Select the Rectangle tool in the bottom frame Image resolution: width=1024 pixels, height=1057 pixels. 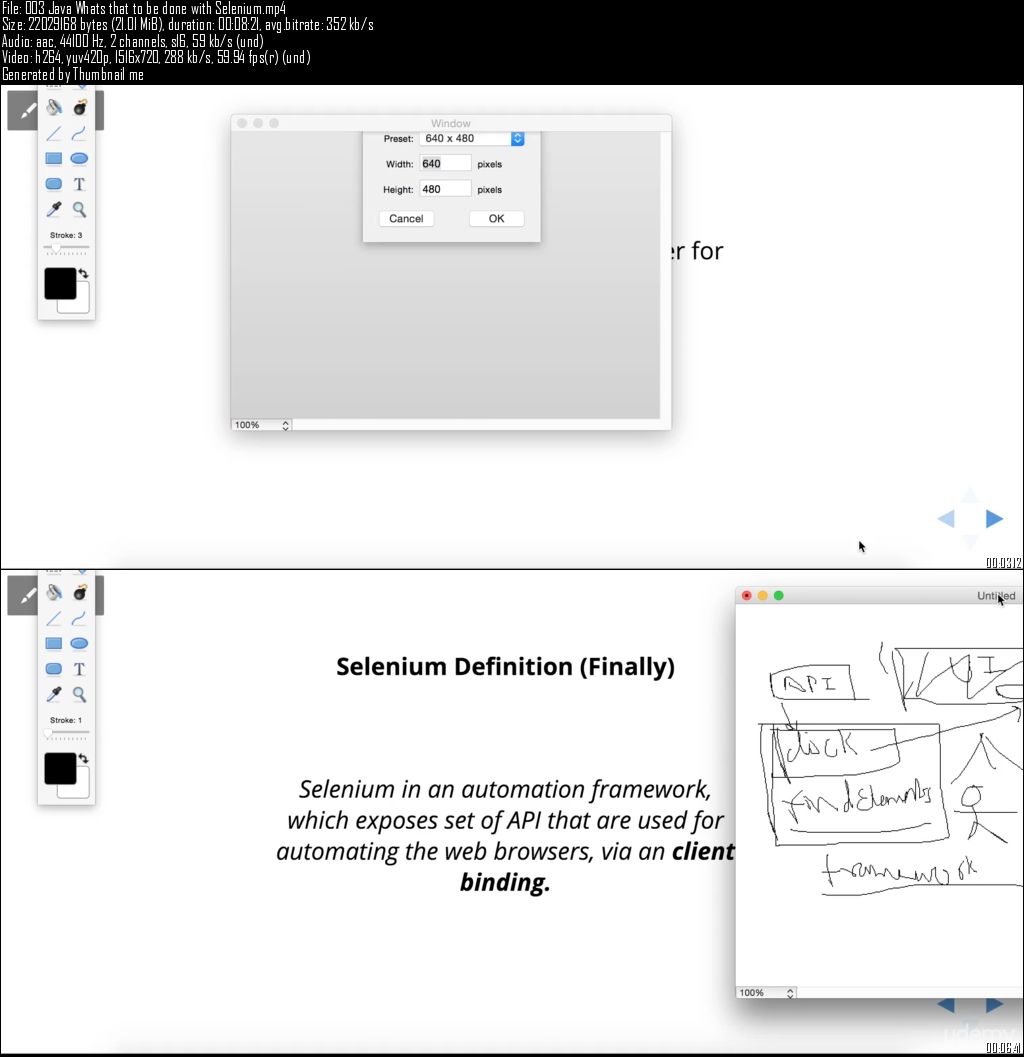pos(54,643)
